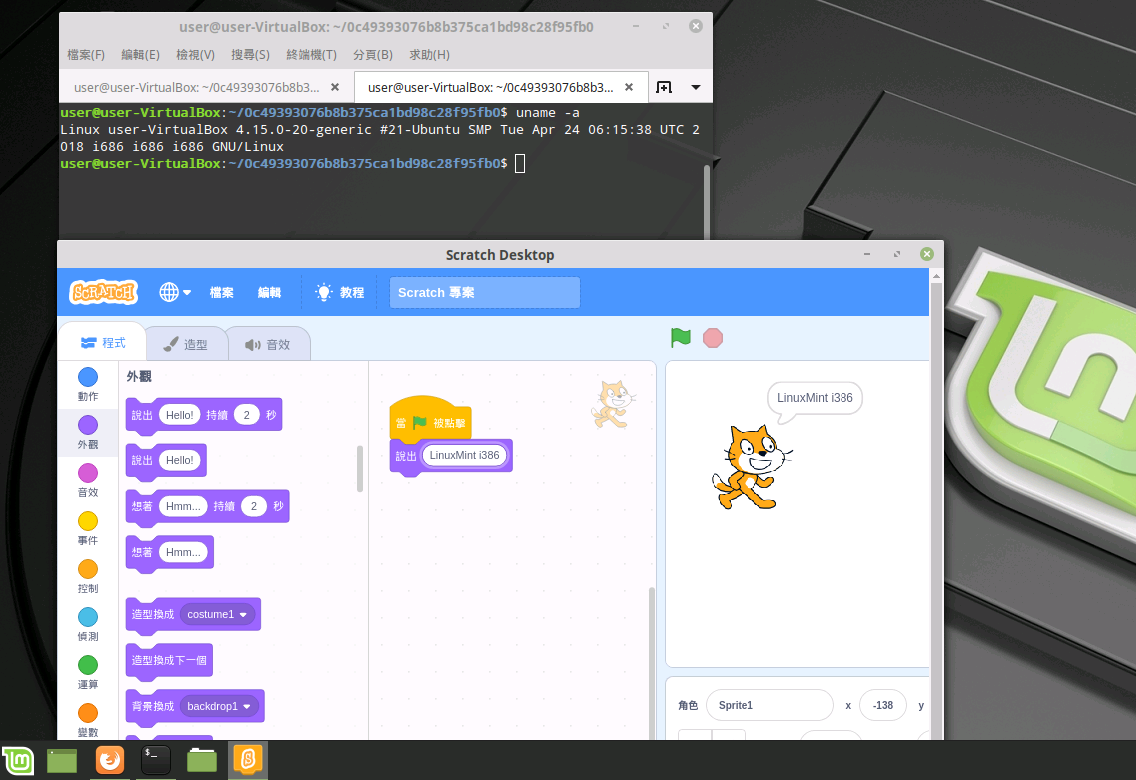1136x780 pixels.
Task: Select the 運算 operators category circle
Action: click(x=88, y=665)
